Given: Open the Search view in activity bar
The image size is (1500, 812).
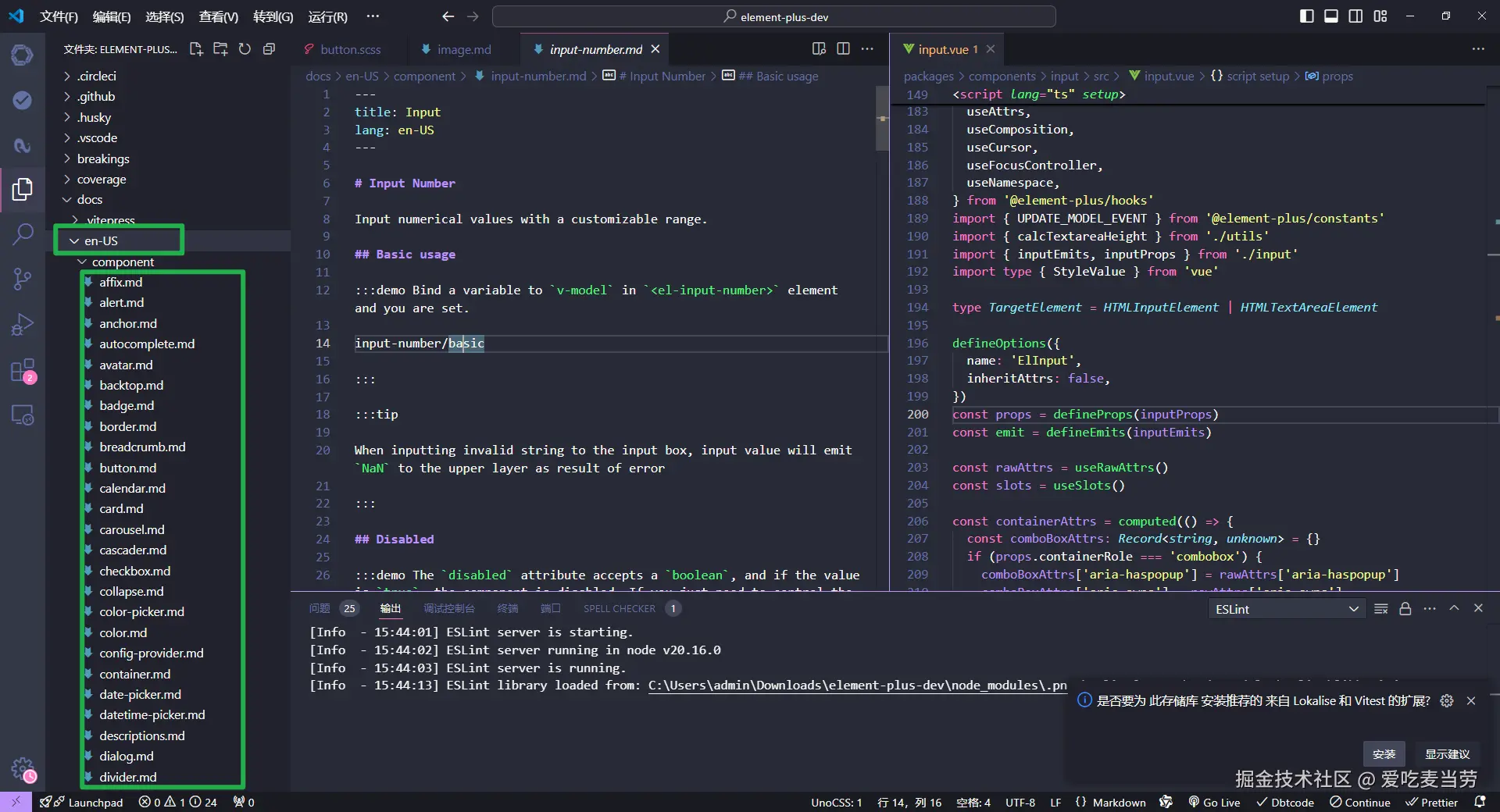Looking at the screenshot, I should pyautogui.click(x=23, y=233).
